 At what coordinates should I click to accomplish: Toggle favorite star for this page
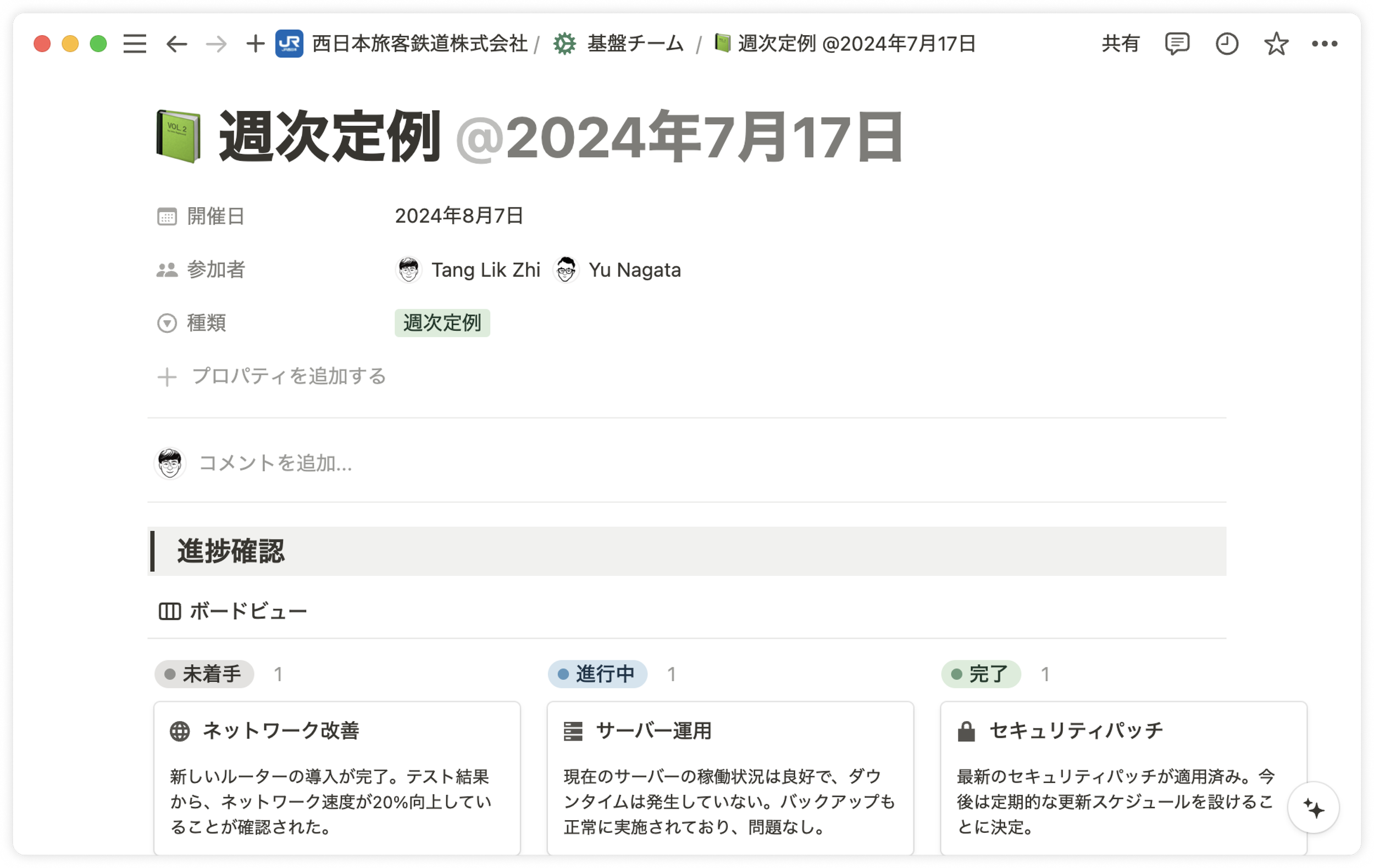[x=1276, y=44]
